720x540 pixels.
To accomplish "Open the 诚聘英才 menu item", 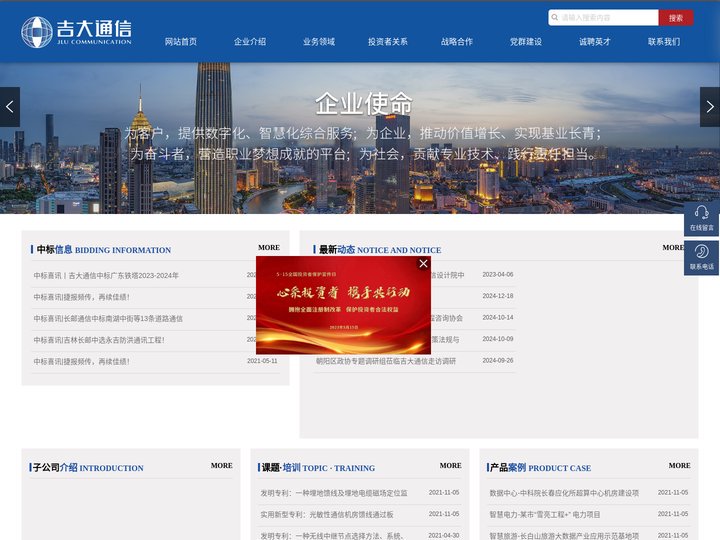I will pyautogui.click(x=595, y=42).
